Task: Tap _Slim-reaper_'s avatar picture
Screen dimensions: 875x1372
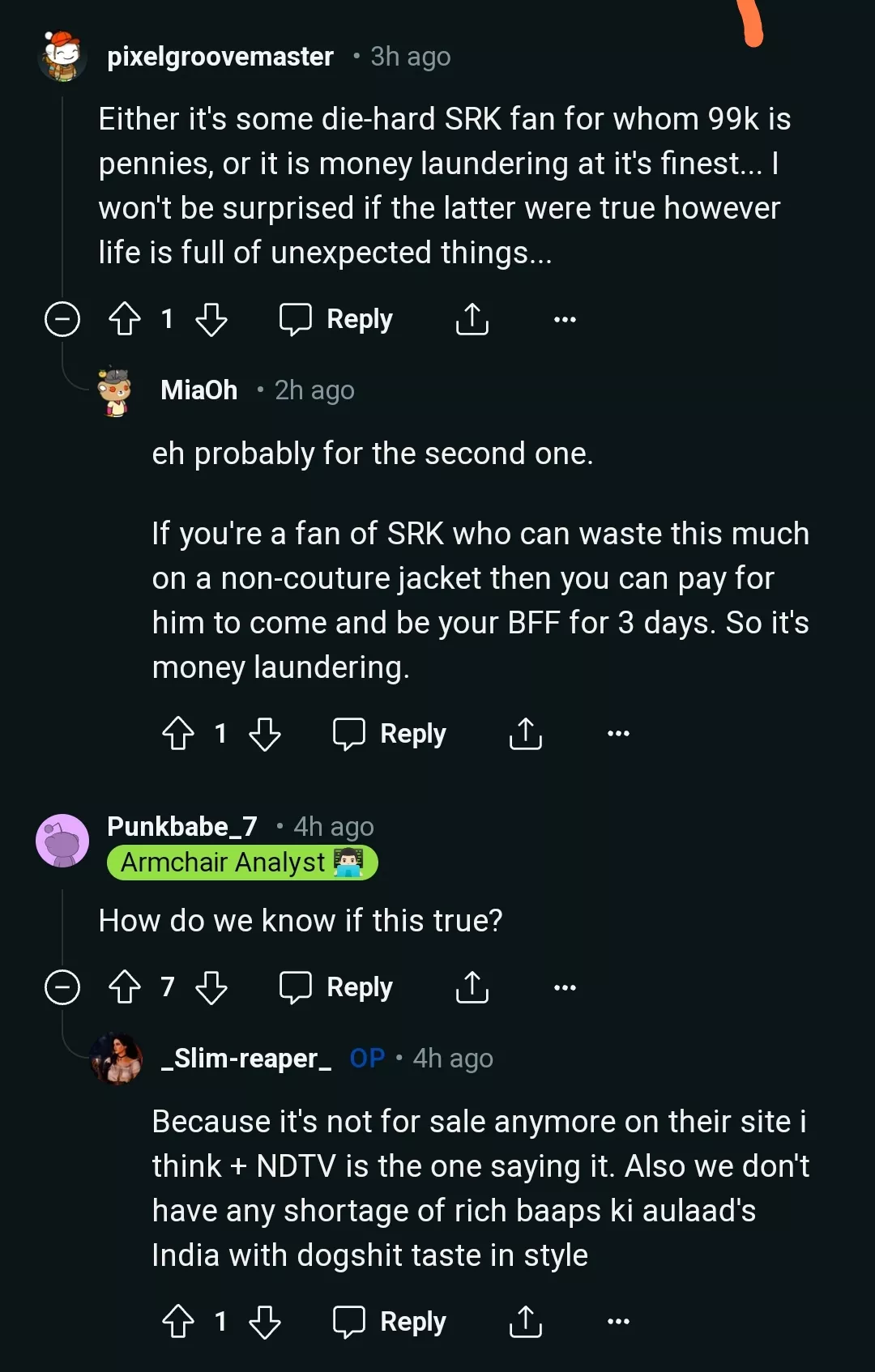Action: pyautogui.click(x=117, y=1059)
